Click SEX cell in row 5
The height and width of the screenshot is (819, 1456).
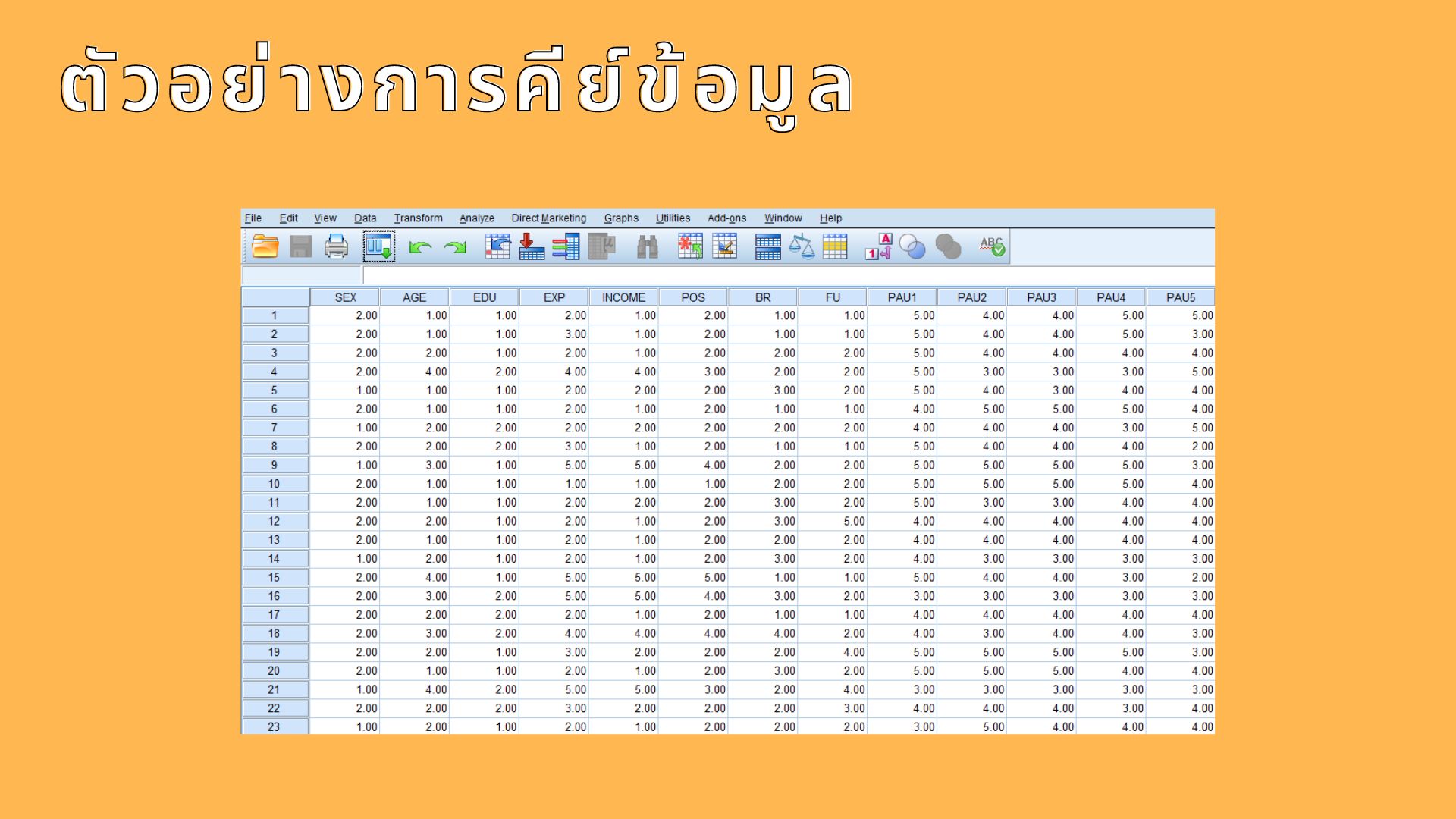click(x=345, y=391)
